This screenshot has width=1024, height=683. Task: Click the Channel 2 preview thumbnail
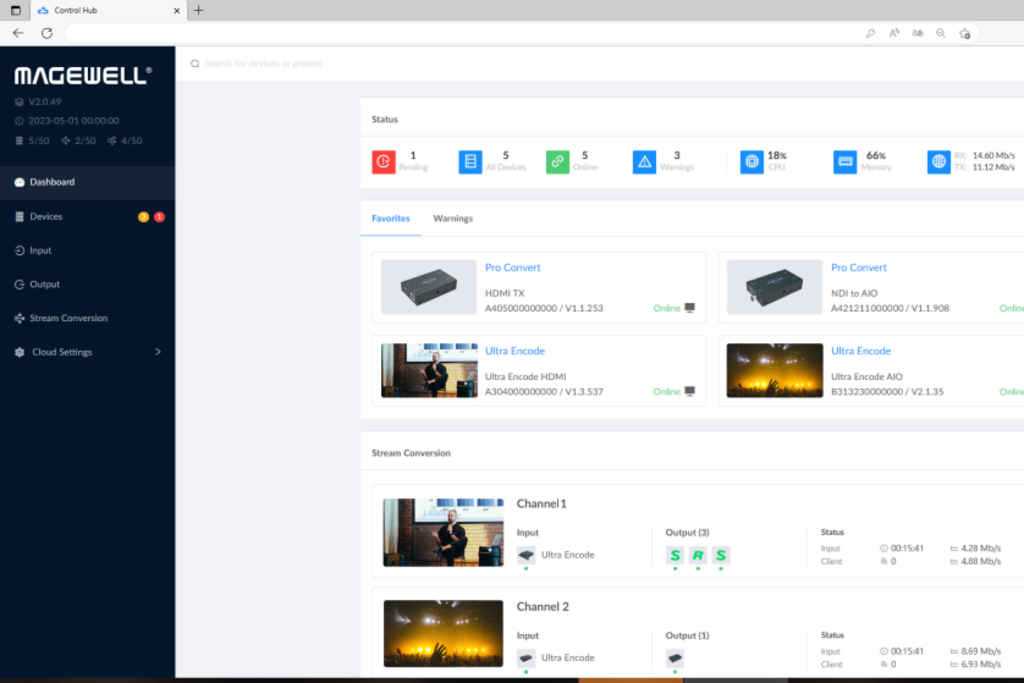pyautogui.click(x=443, y=633)
